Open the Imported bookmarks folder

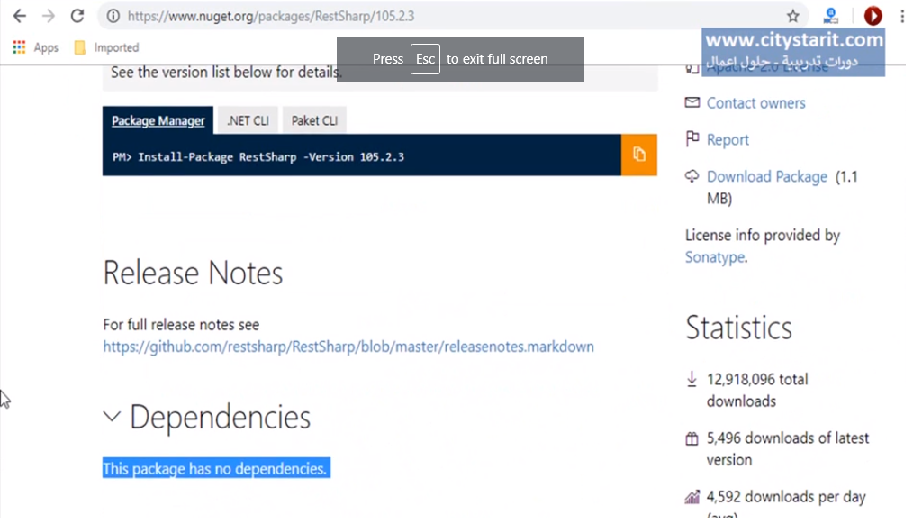pos(107,47)
